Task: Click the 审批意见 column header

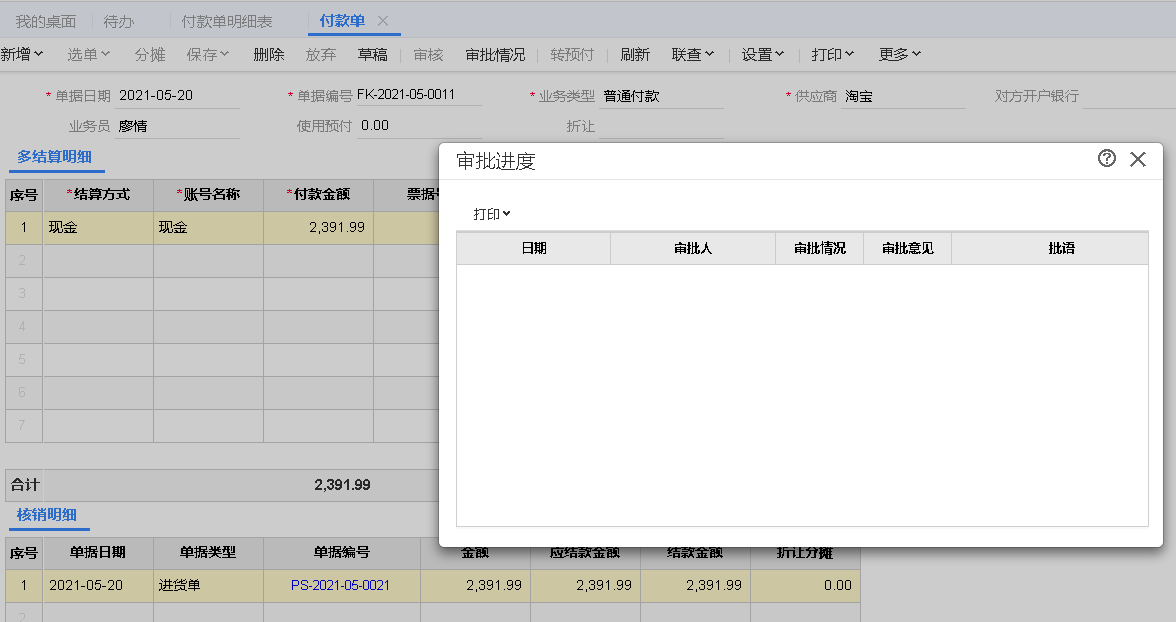Action: 908,248
